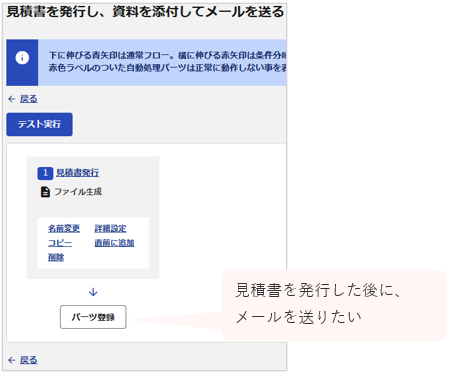Image resolution: width=451 pixels, height=378 pixels.
Task: Click 名前変更 to rename the part
Action: (64, 228)
